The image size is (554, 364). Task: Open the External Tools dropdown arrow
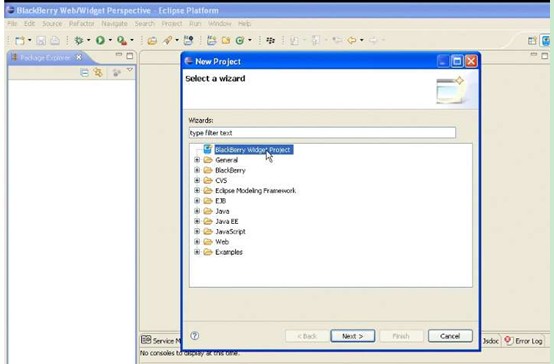132,40
